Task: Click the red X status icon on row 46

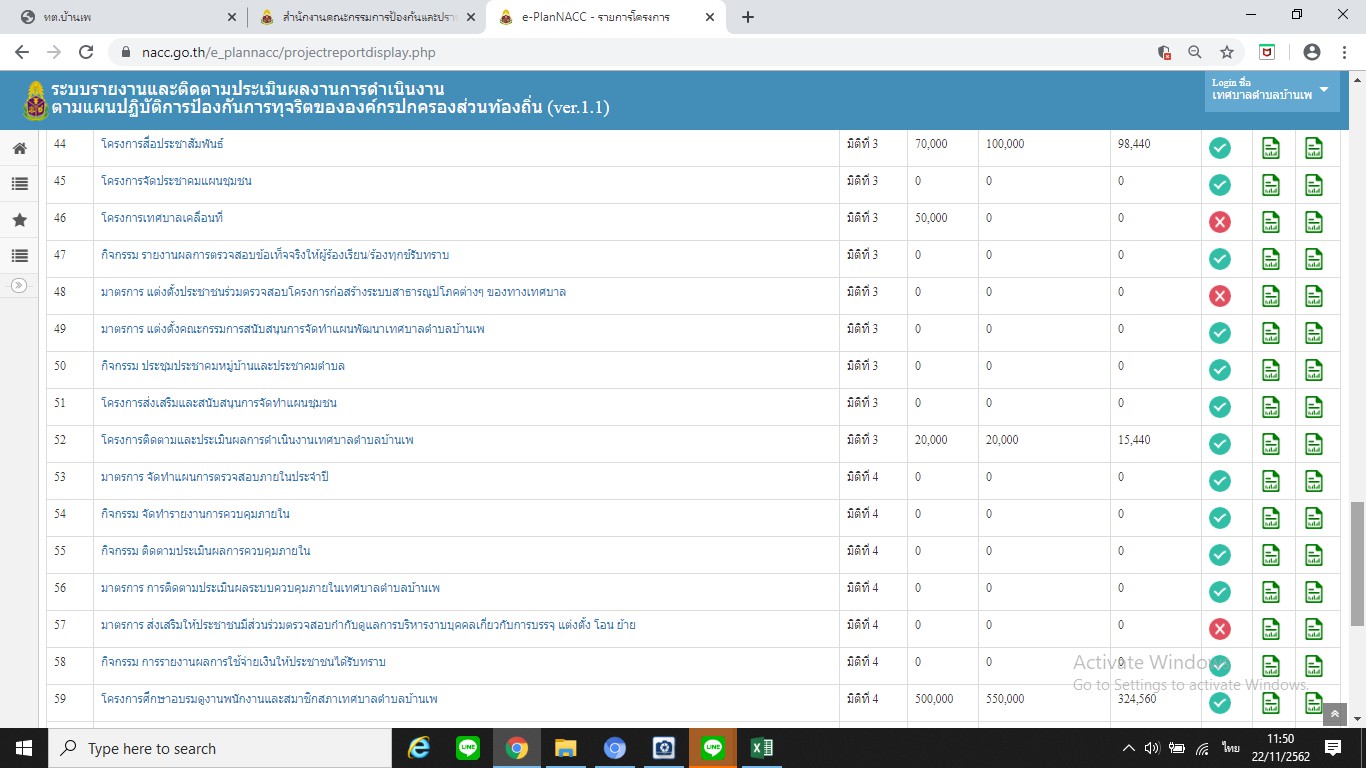Action: pyautogui.click(x=1219, y=222)
